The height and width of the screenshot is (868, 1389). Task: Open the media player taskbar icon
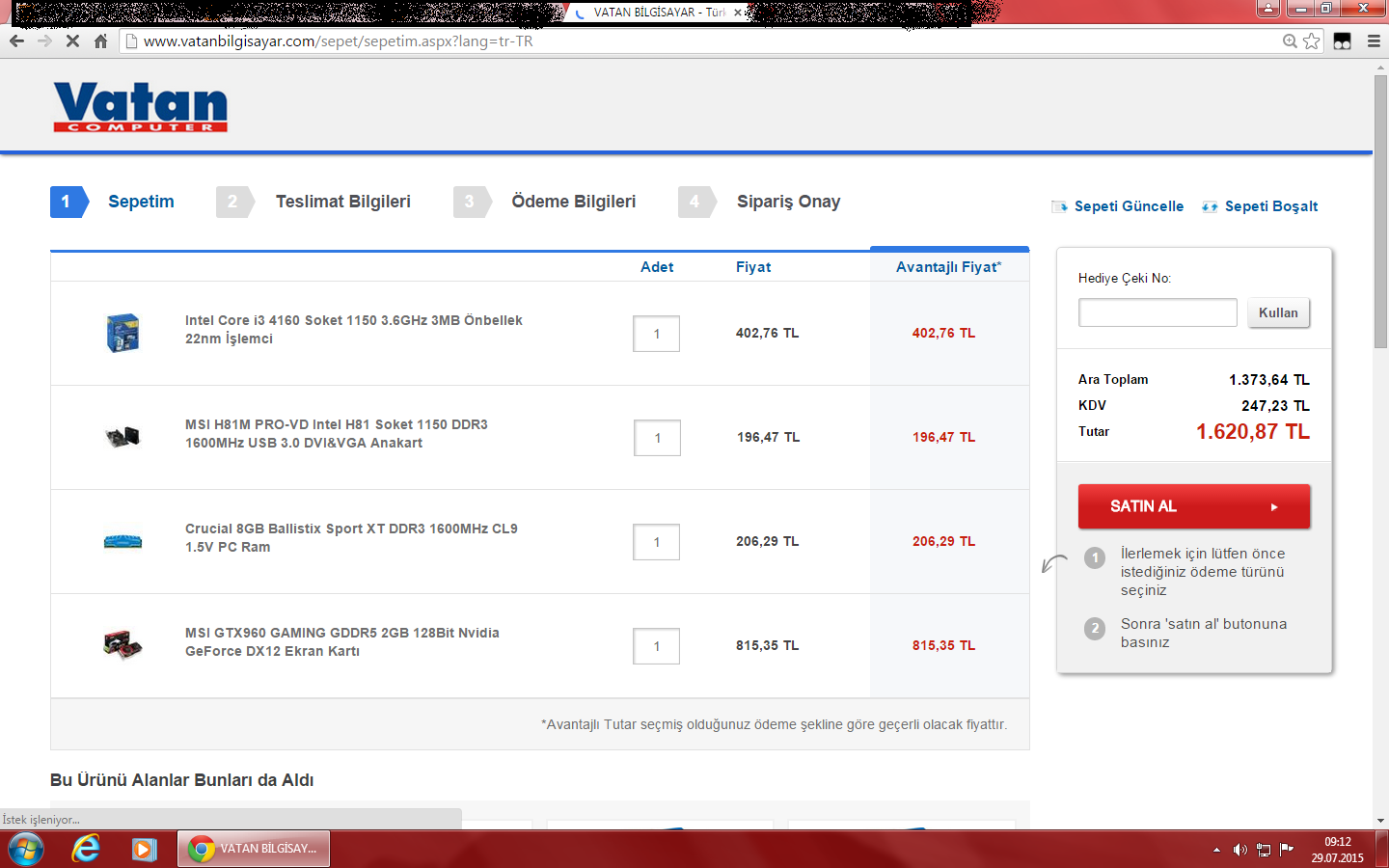click(x=145, y=849)
